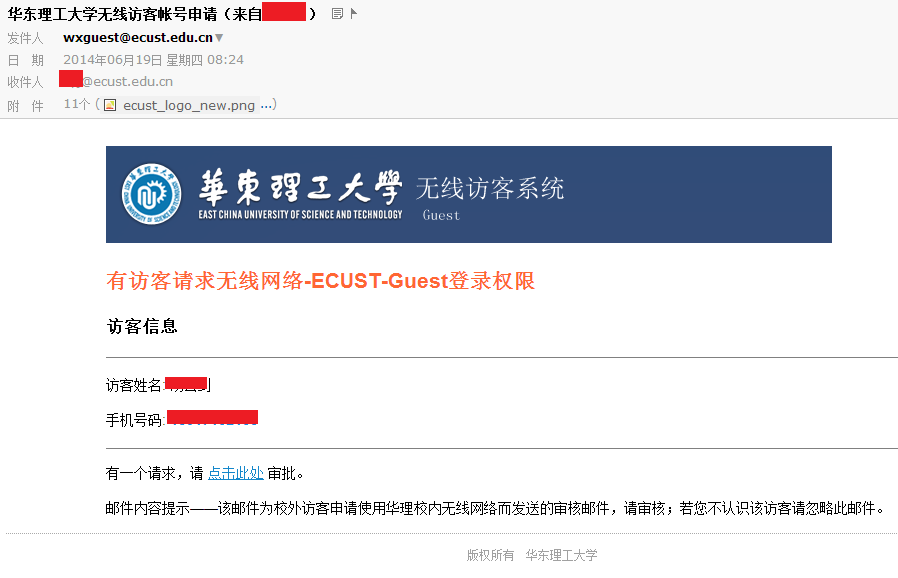Click the email subject 华东理工大学无线访客帐号申请
The height and width of the screenshot is (578, 898).
pos(112,14)
